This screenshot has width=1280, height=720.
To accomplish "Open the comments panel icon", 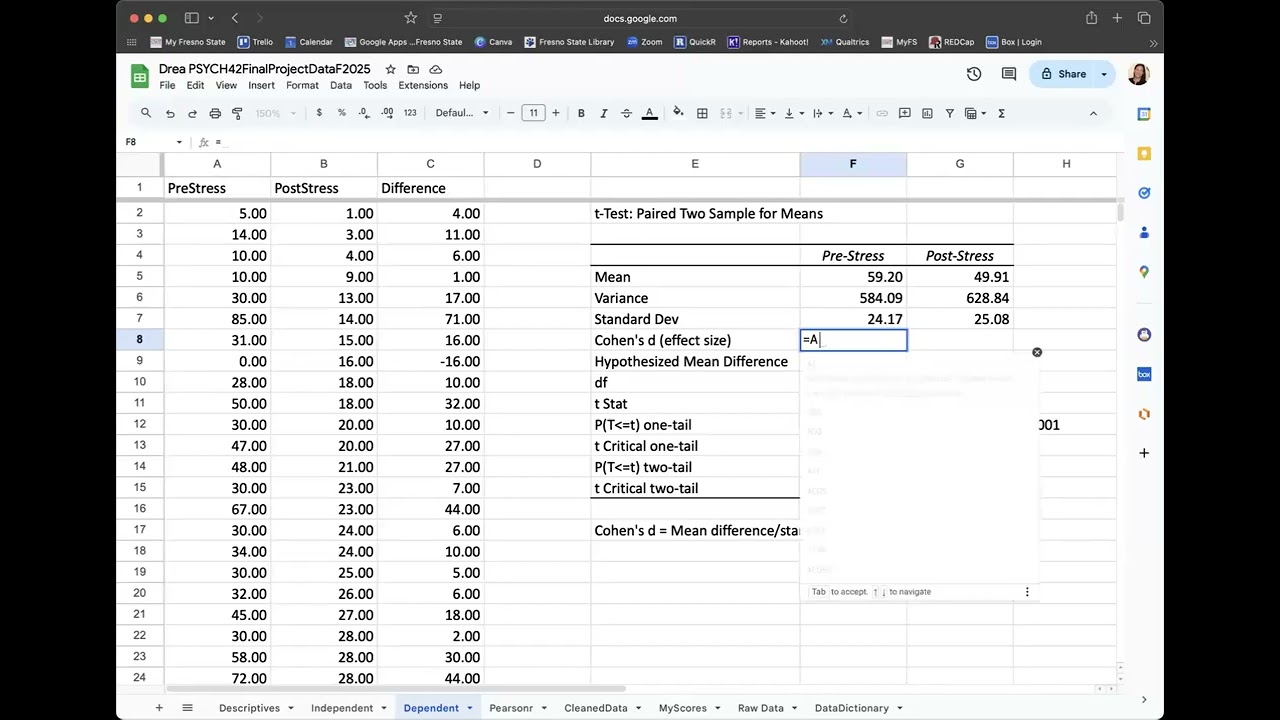I will click(x=1009, y=74).
